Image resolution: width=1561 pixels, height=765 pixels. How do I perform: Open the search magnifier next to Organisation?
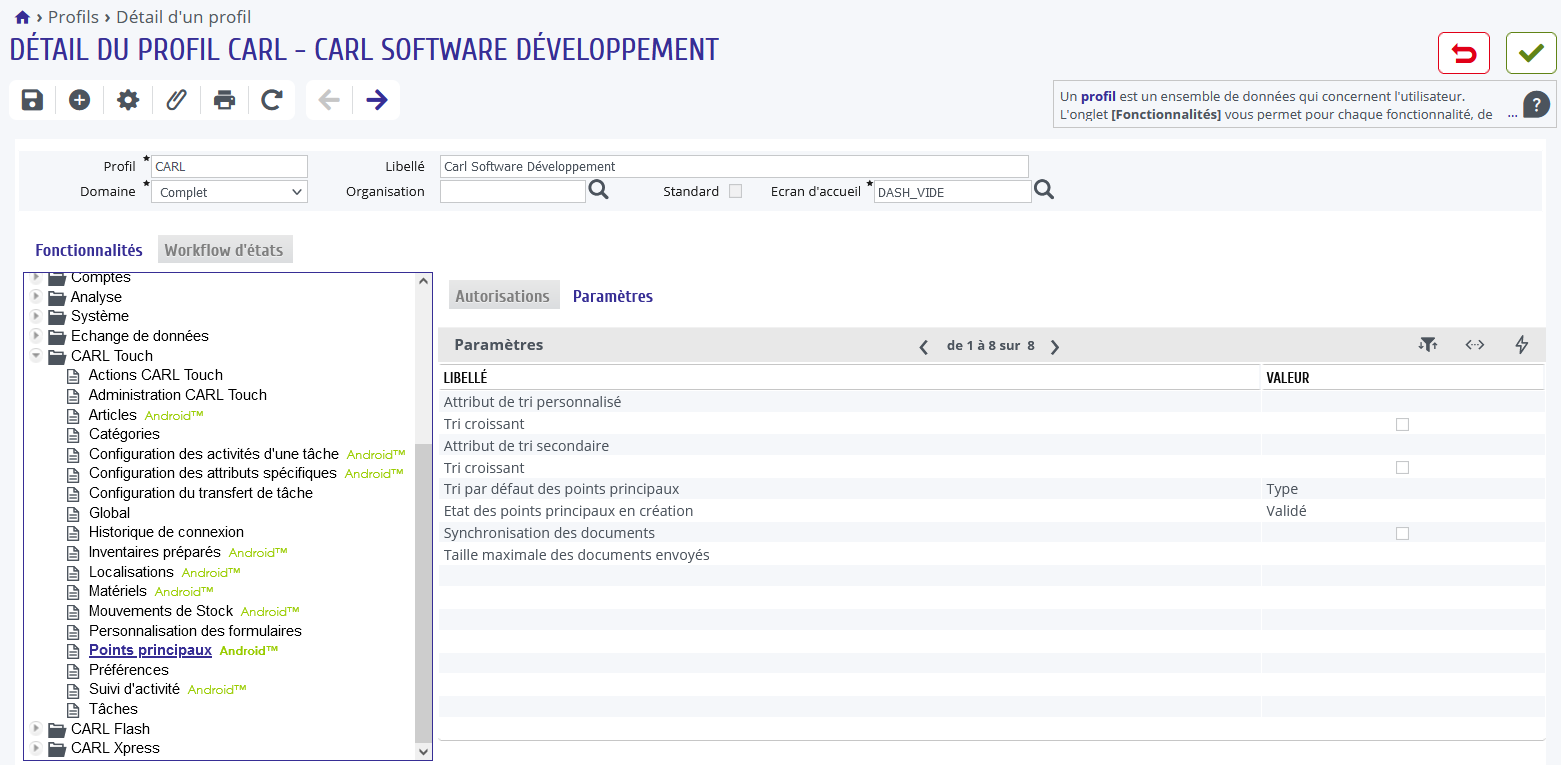[598, 190]
